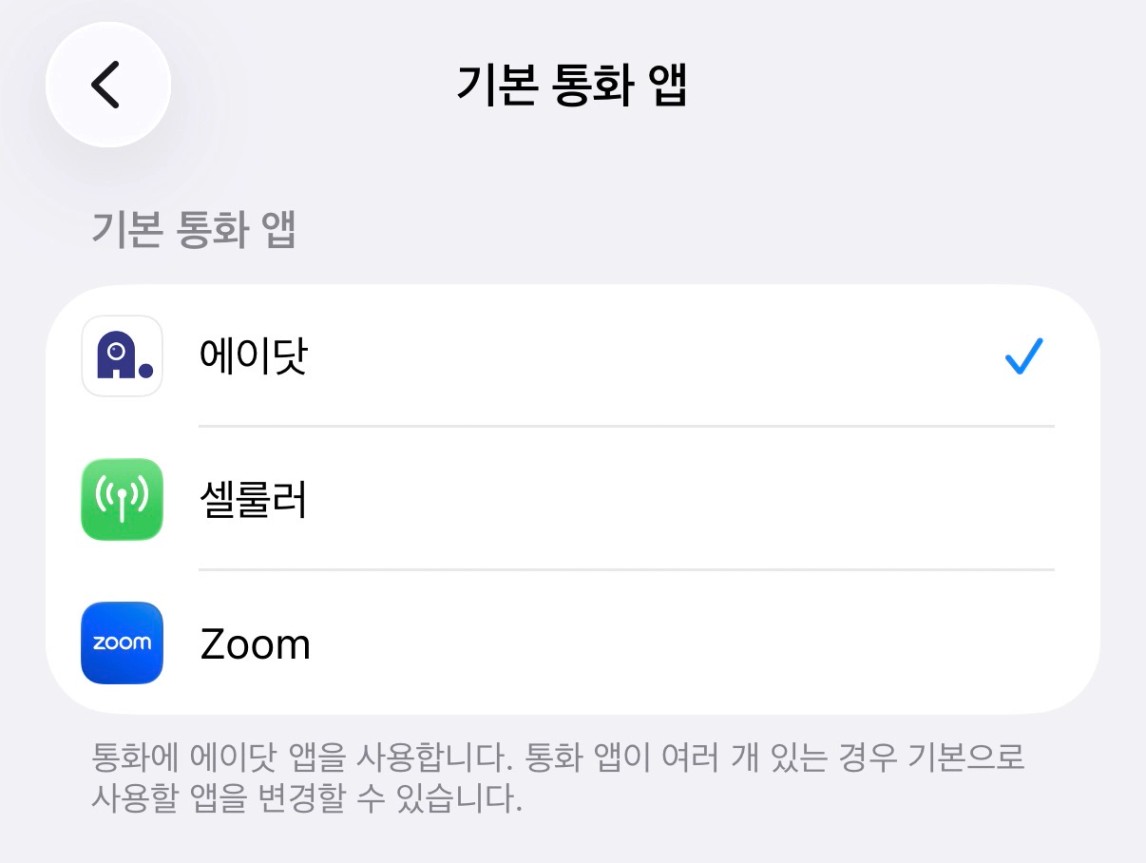Image resolution: width=1146 pixels, height=863 pixels.
Task: Click the footer line starting with 사용할 앱을
Action: coord(306,799)
